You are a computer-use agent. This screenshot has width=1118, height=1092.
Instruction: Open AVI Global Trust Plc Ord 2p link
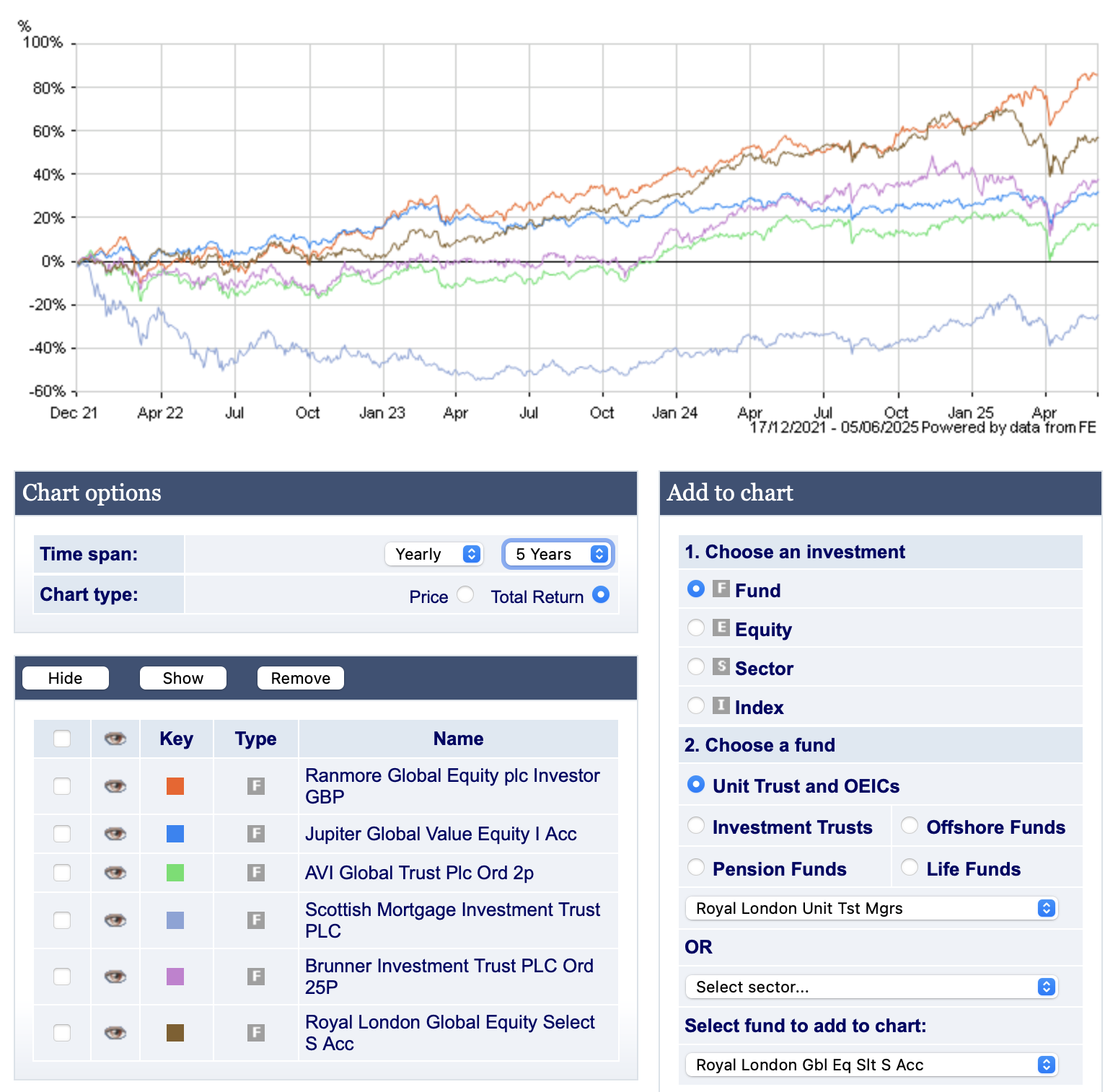pos(419,873)
